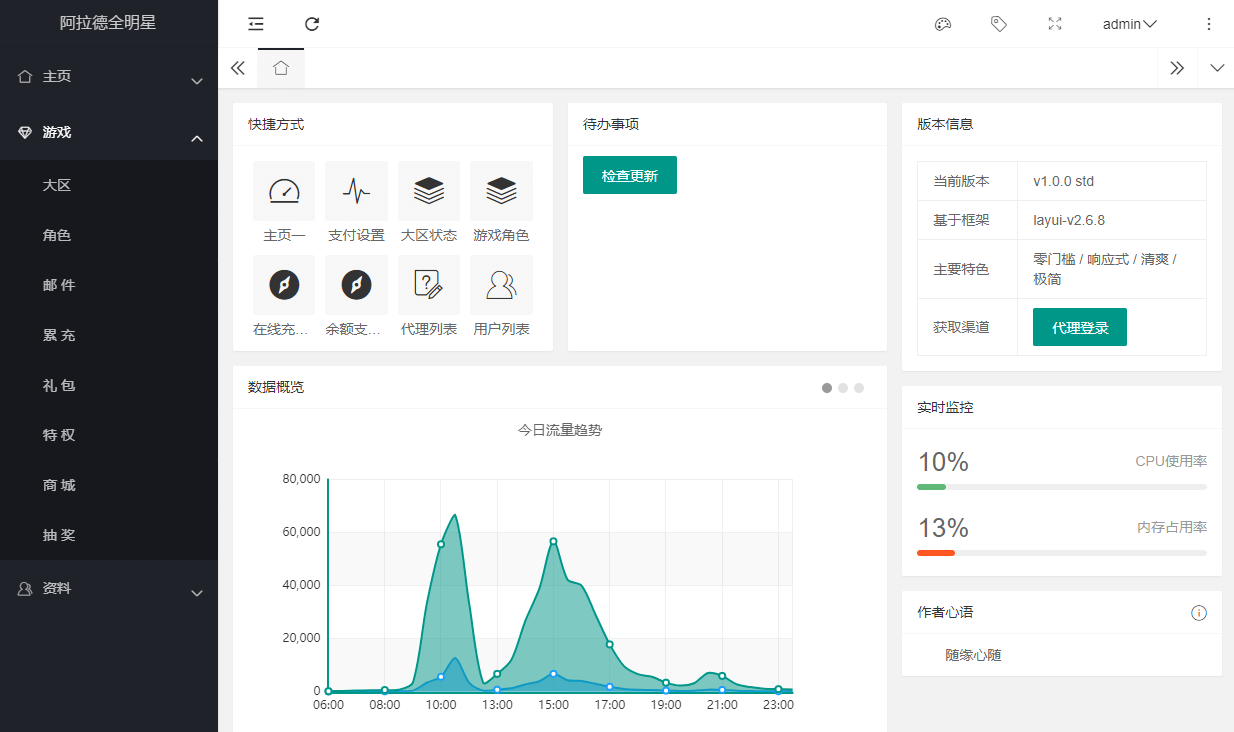Open the 游戏角色 shortcut
The image size is (1234, 732).
(x=501, y=203)
